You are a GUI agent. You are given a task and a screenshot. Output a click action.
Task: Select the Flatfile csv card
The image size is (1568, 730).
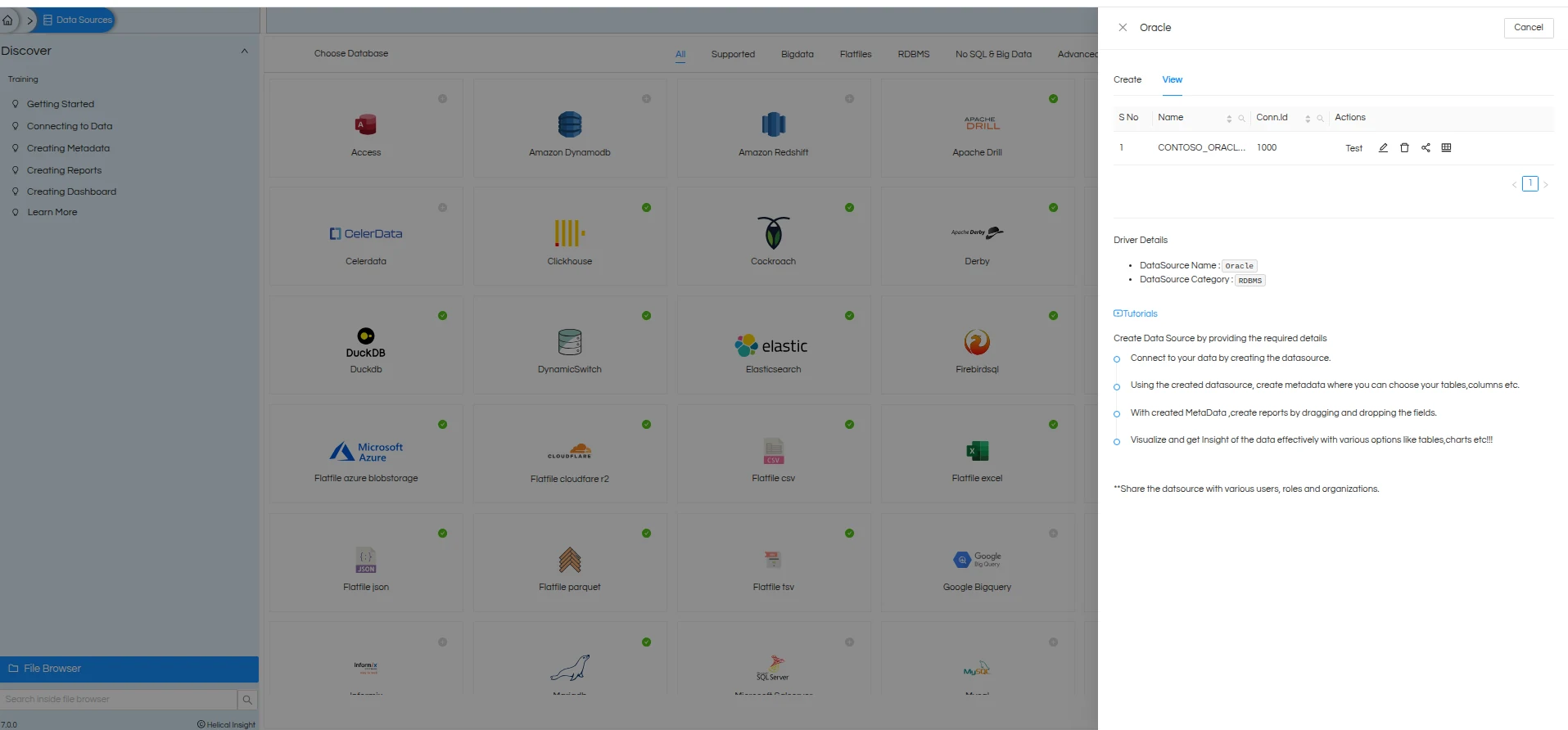click(774, 454)
